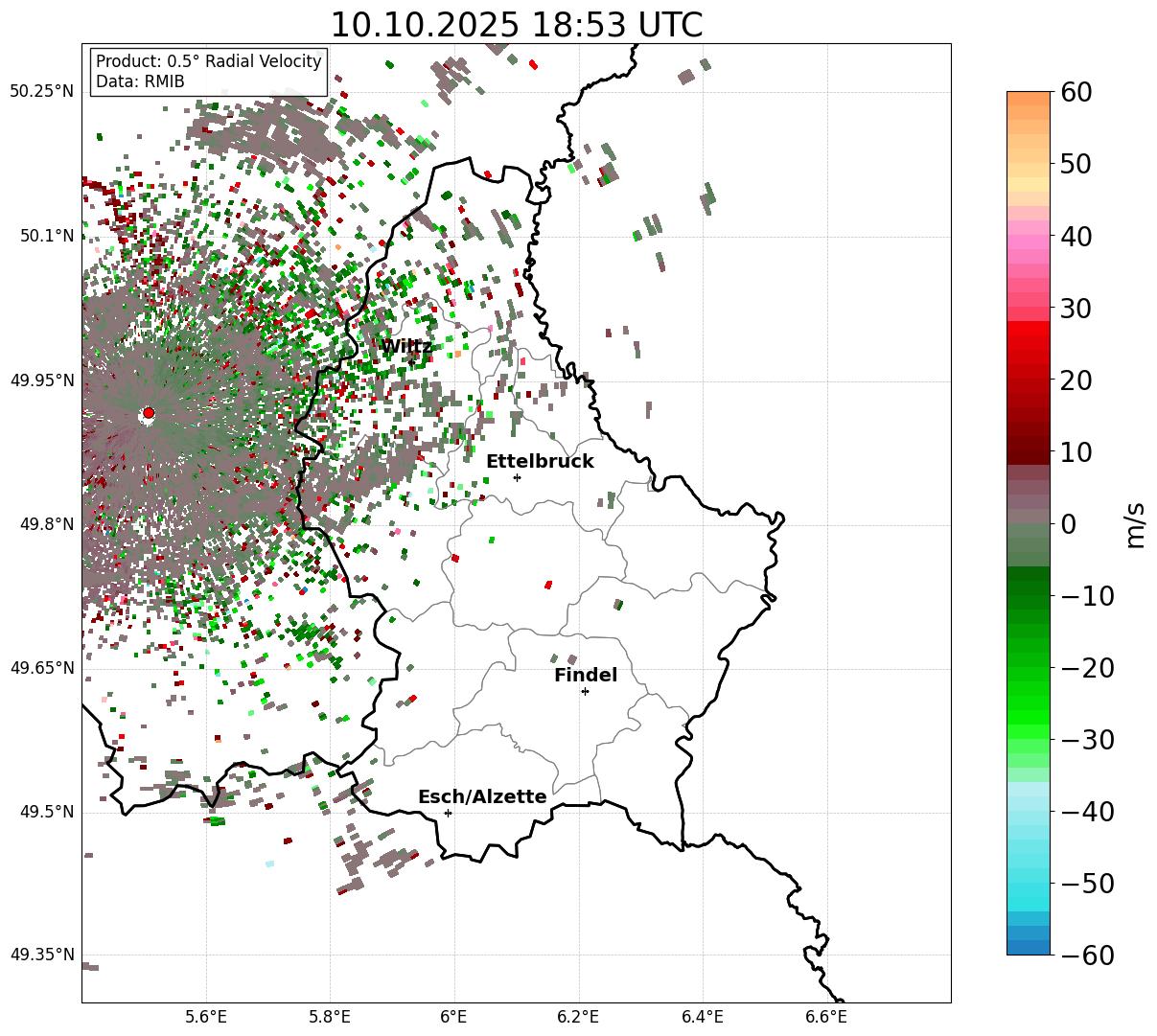Click the 6.4°E longitude tick label
1157x1036 pixels.
[703, 1017]
